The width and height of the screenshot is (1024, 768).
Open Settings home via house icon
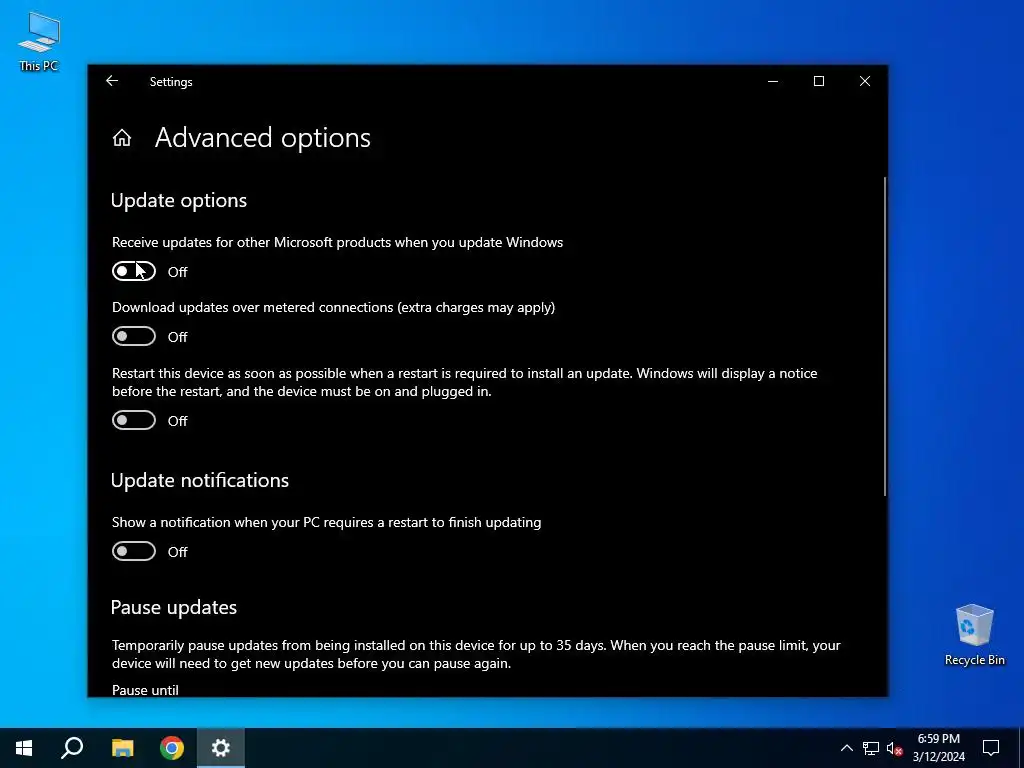pyautogui.click(x=122, y=138)
